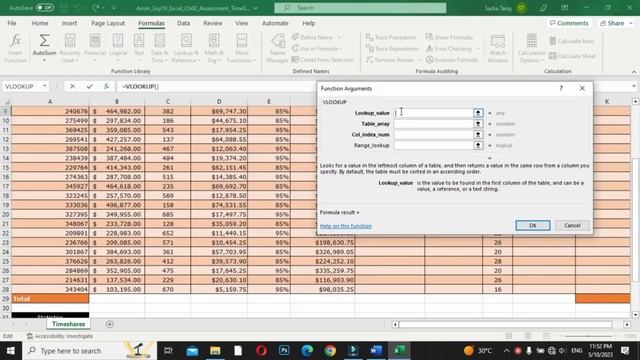Click the horizontal sheet scrollbar

point(505,324)
